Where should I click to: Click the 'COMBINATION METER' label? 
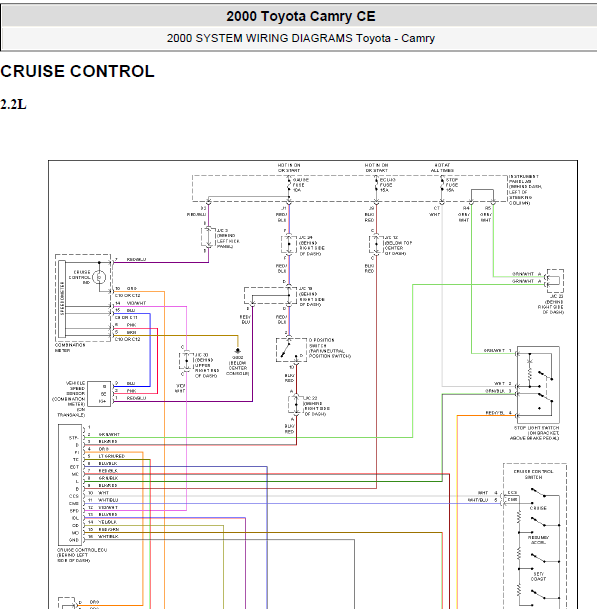point(70,348)
